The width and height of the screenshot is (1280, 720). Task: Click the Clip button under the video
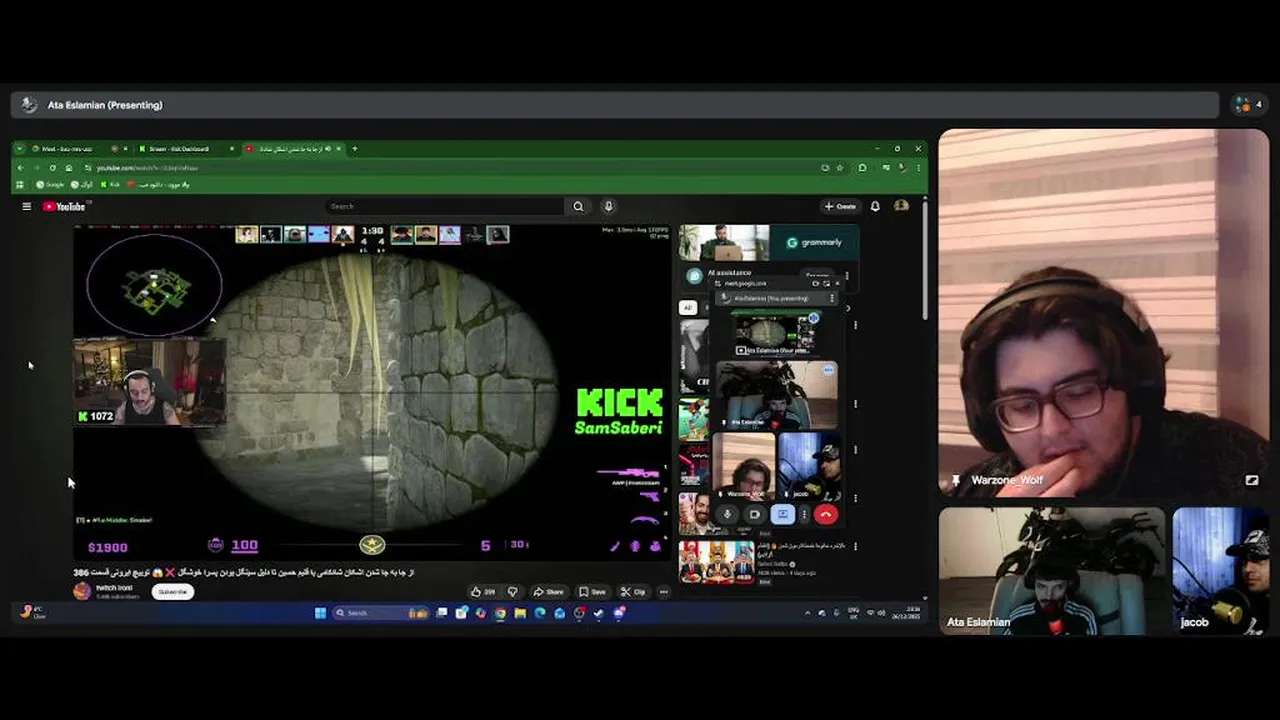click(x=633, y=592)
